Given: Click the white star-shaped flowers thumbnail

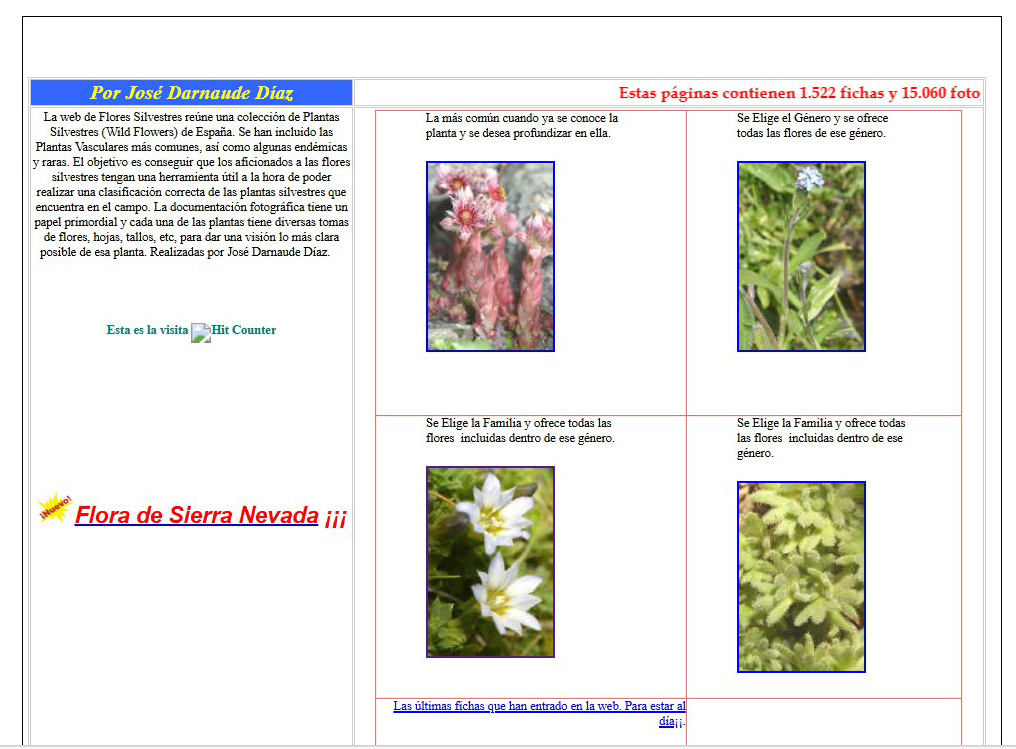Looking at the screenshot, I should 490,562.
